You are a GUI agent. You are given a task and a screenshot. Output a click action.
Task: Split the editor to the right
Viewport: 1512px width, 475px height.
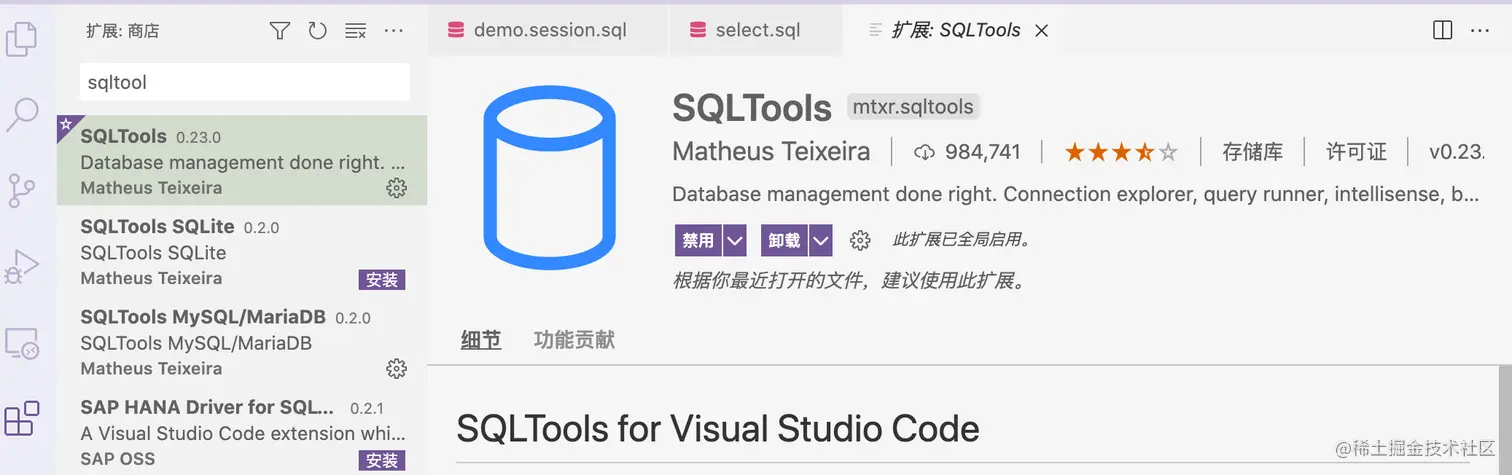pyautogui.click(x=1442, y=30)
